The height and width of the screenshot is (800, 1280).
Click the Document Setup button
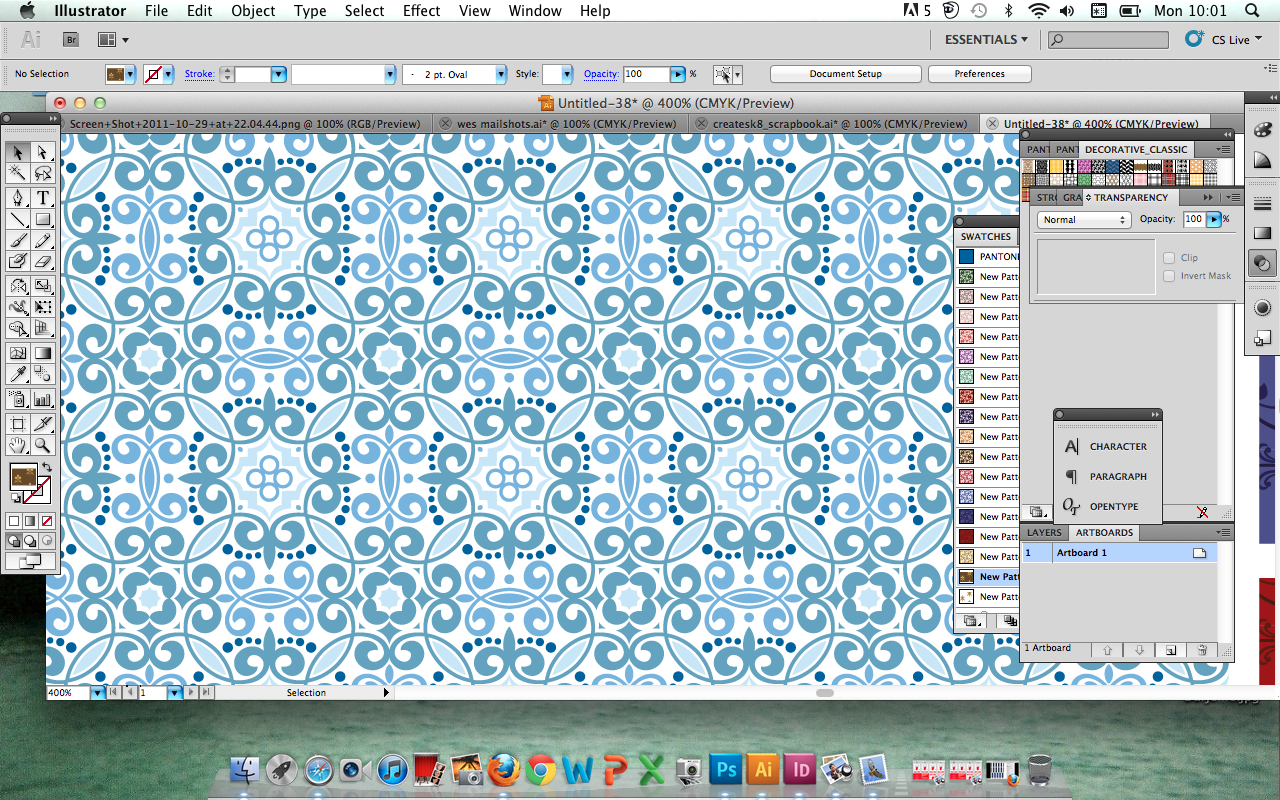coord(845,73)
